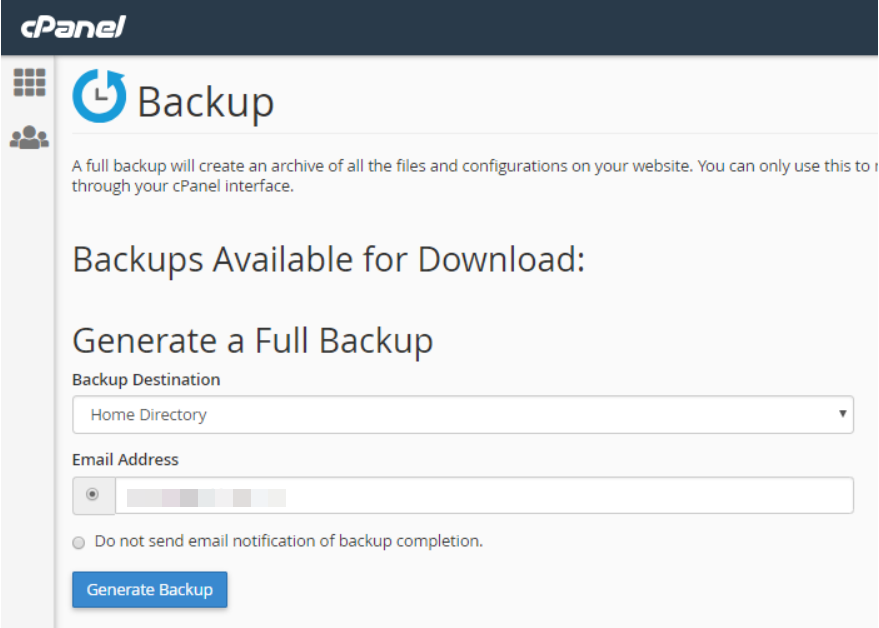This screenshot has width=879, height=628.
Task: Click inside the Email Address input field
Action: (x=484, y=495)
